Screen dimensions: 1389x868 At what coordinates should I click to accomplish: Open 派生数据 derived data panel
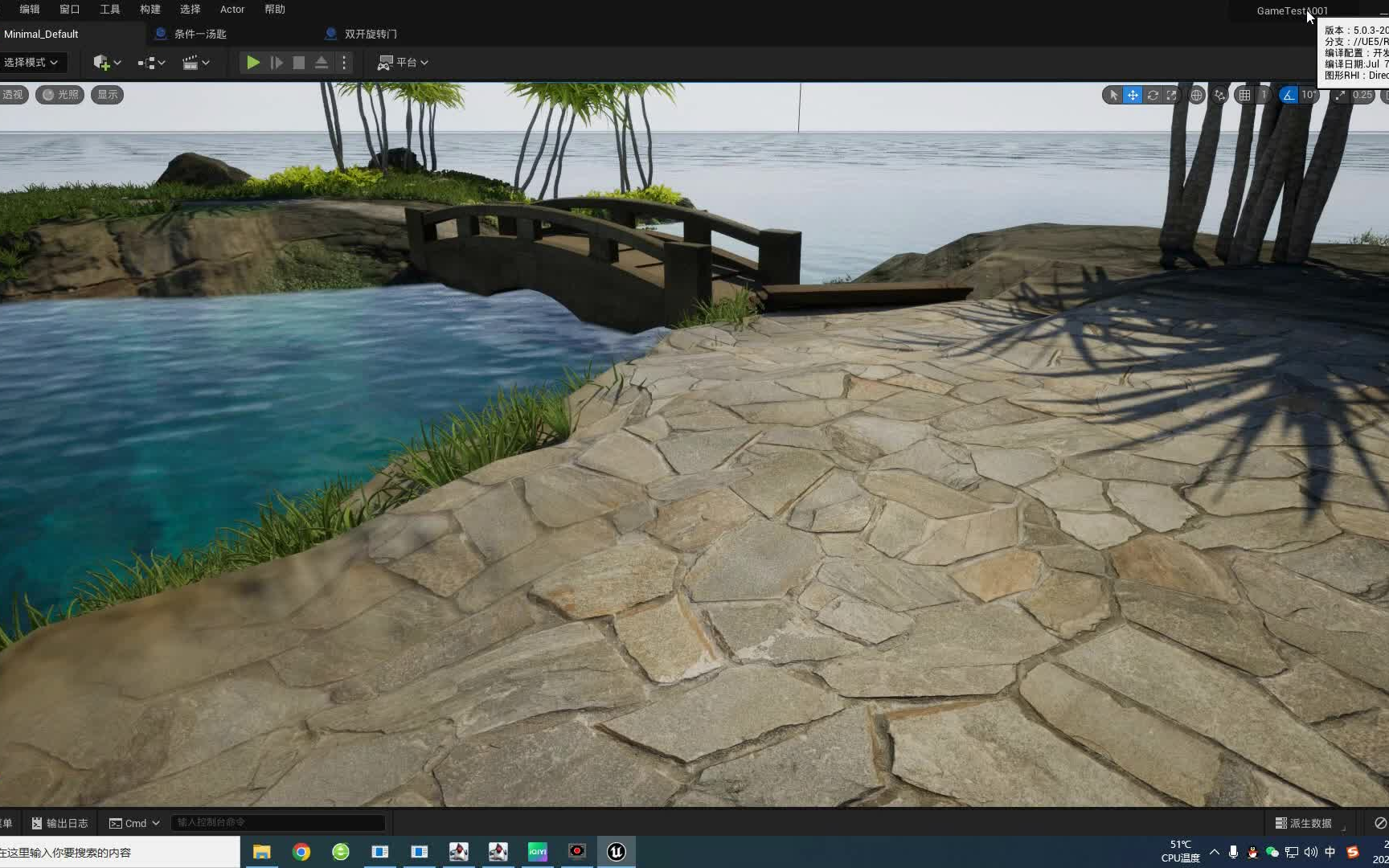[x=1305, y=823]
